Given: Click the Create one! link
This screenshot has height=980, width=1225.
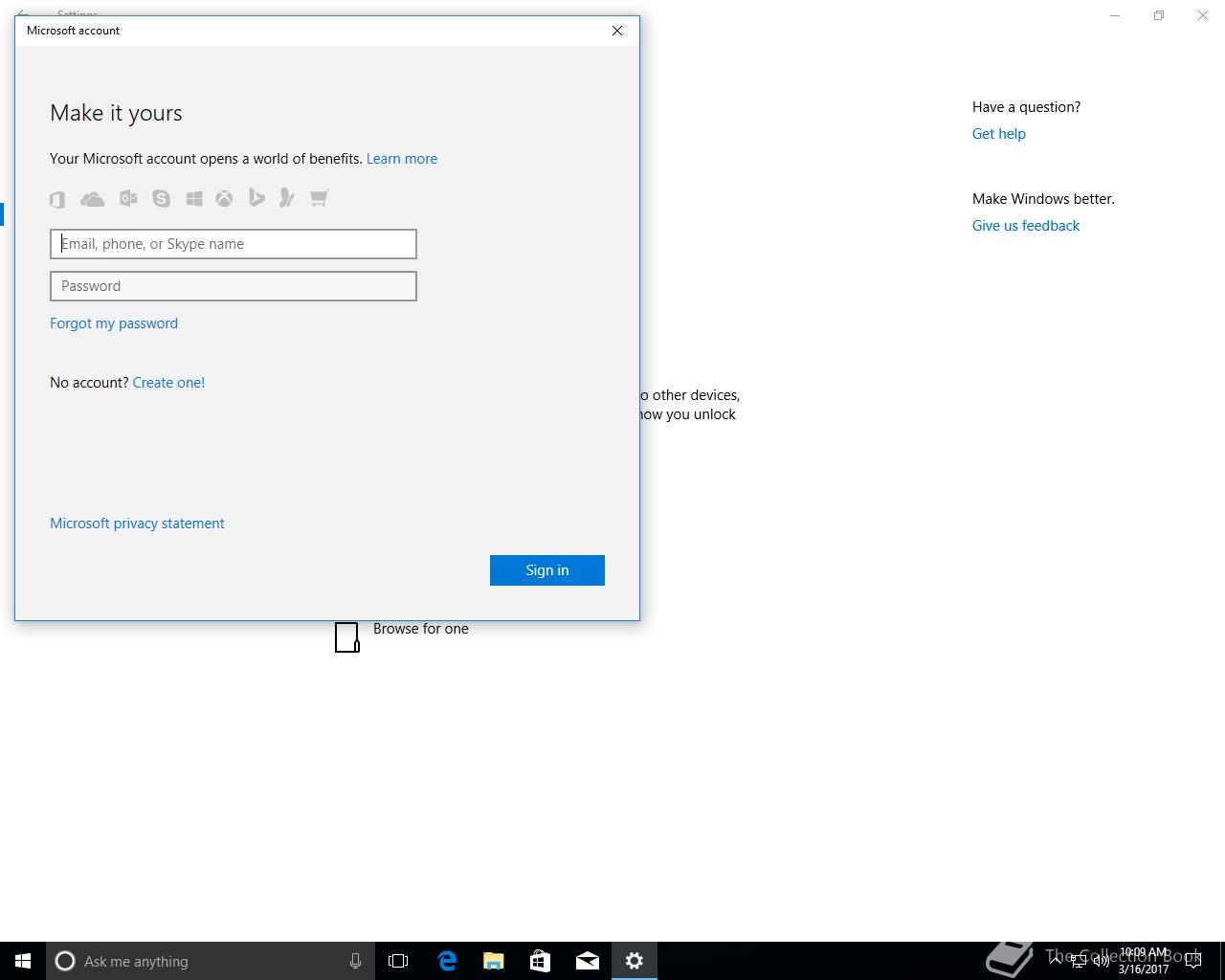Looking at the screenshot, I should coord(168,383).
